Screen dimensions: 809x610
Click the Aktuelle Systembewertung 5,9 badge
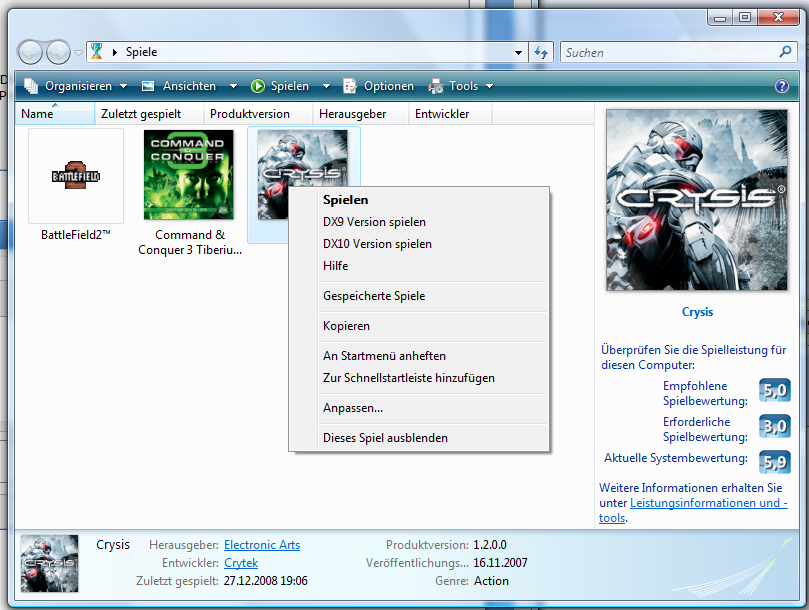(775, 462)
